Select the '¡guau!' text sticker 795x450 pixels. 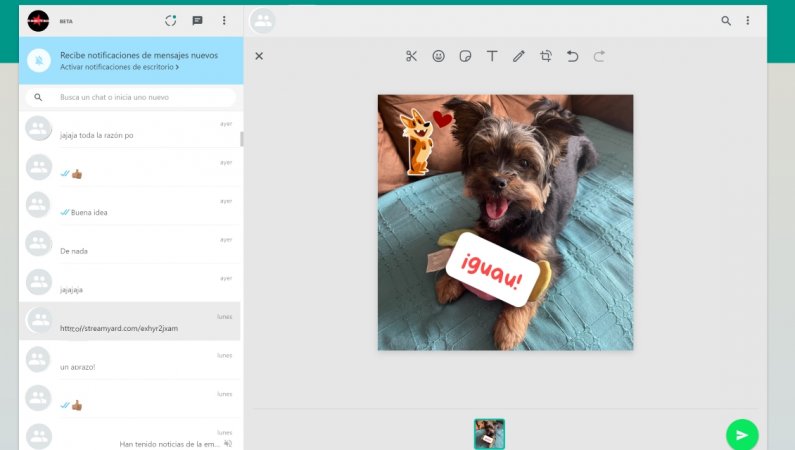492,269
